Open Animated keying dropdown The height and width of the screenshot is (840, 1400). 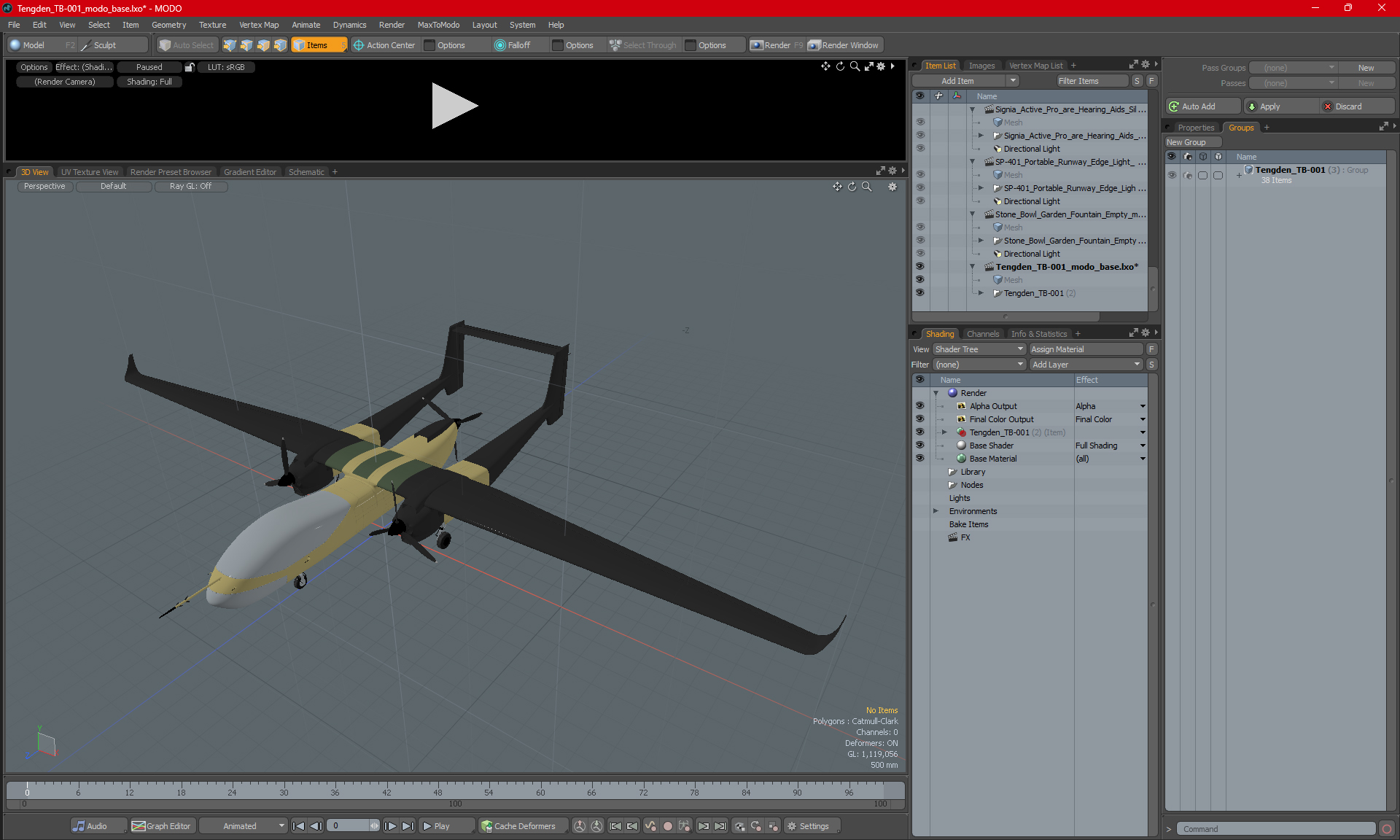click(244, 826)
